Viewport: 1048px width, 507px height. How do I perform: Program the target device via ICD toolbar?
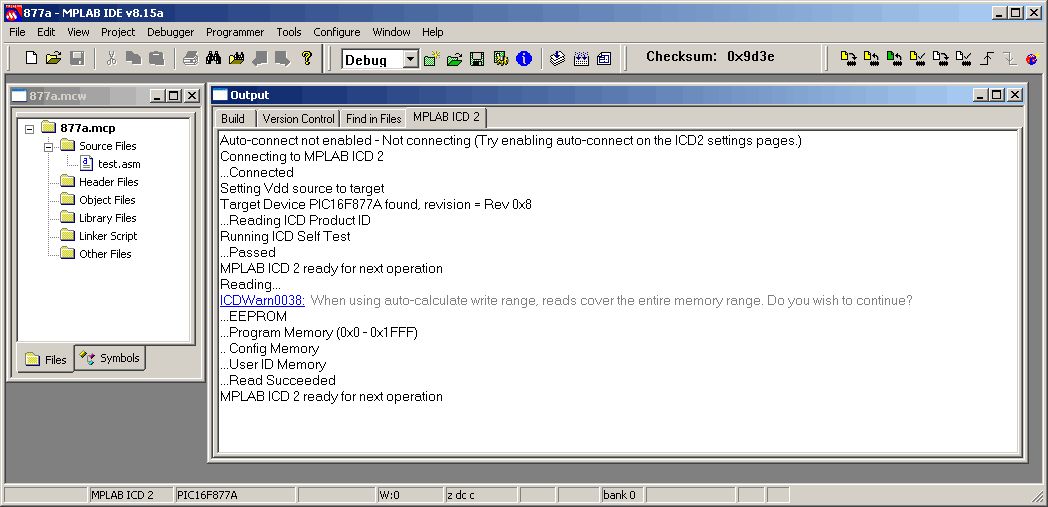[848, 59]
